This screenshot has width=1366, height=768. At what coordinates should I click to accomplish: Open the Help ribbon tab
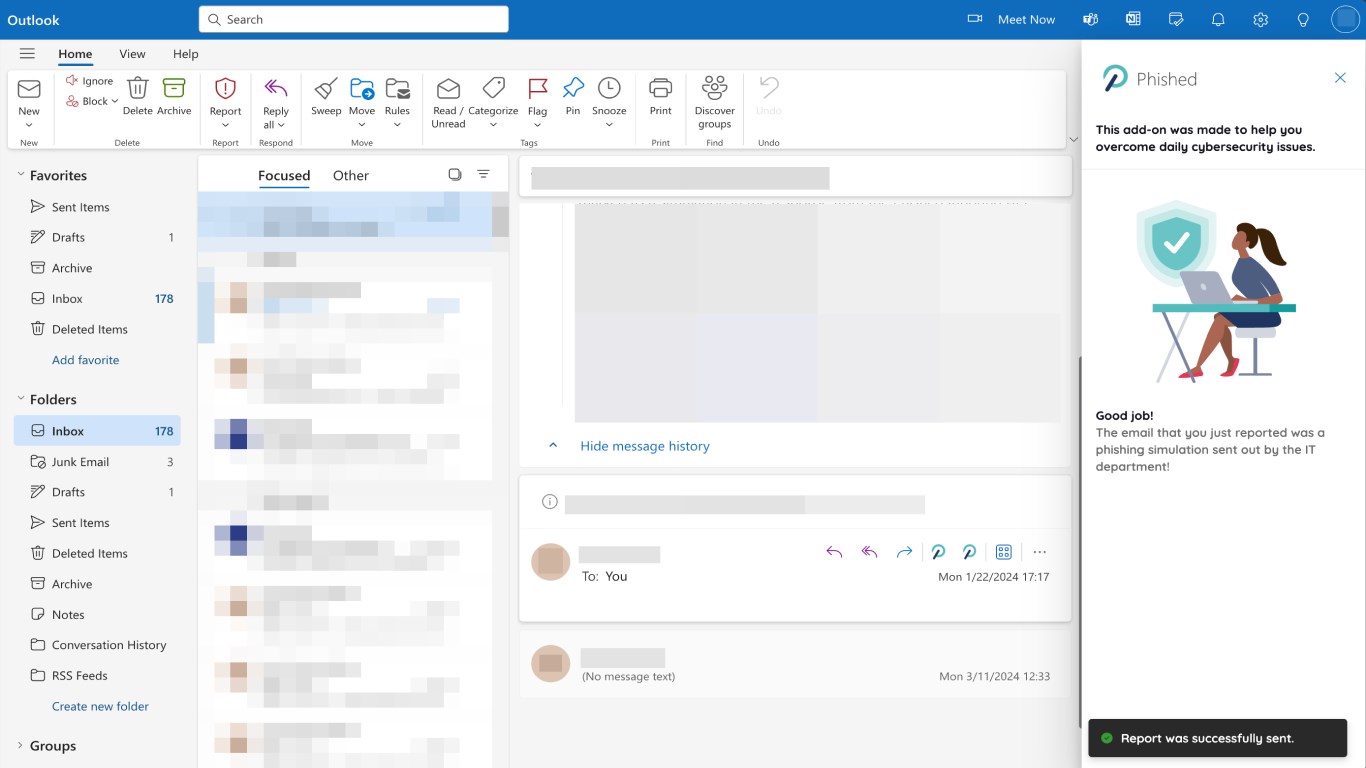click(185, 54)
